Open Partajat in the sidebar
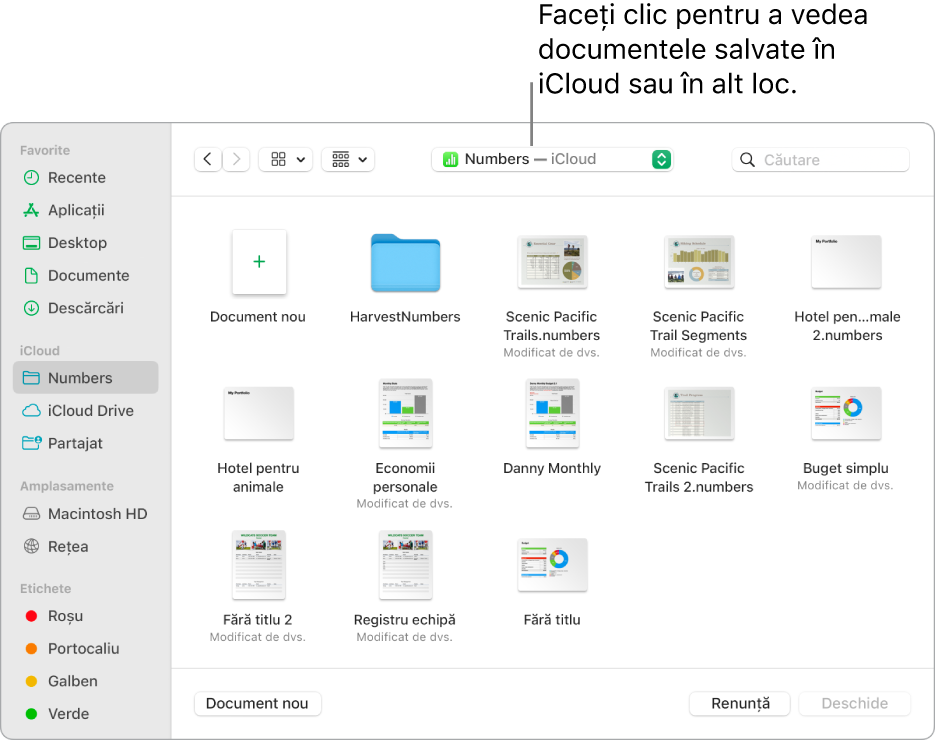The width and height of the screenshot is (935, 740). click(x=86, y=443)
